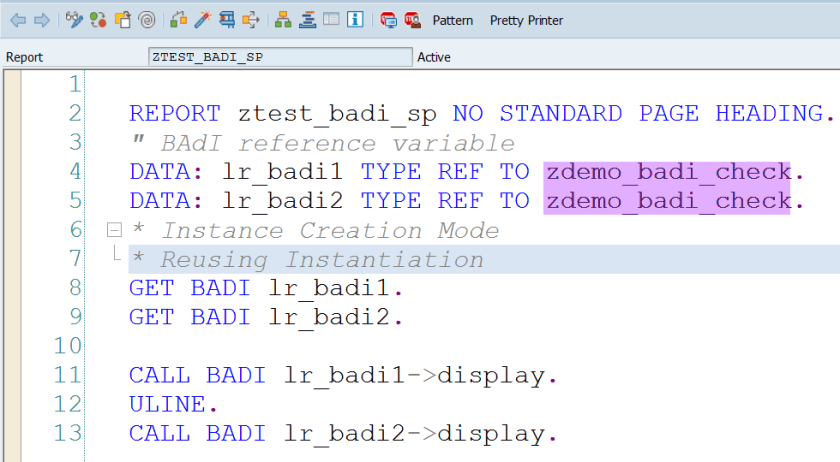Click 'GET BADI lr_badi1.' statement
Screen dimensions: 840x462
coord(266,288)
